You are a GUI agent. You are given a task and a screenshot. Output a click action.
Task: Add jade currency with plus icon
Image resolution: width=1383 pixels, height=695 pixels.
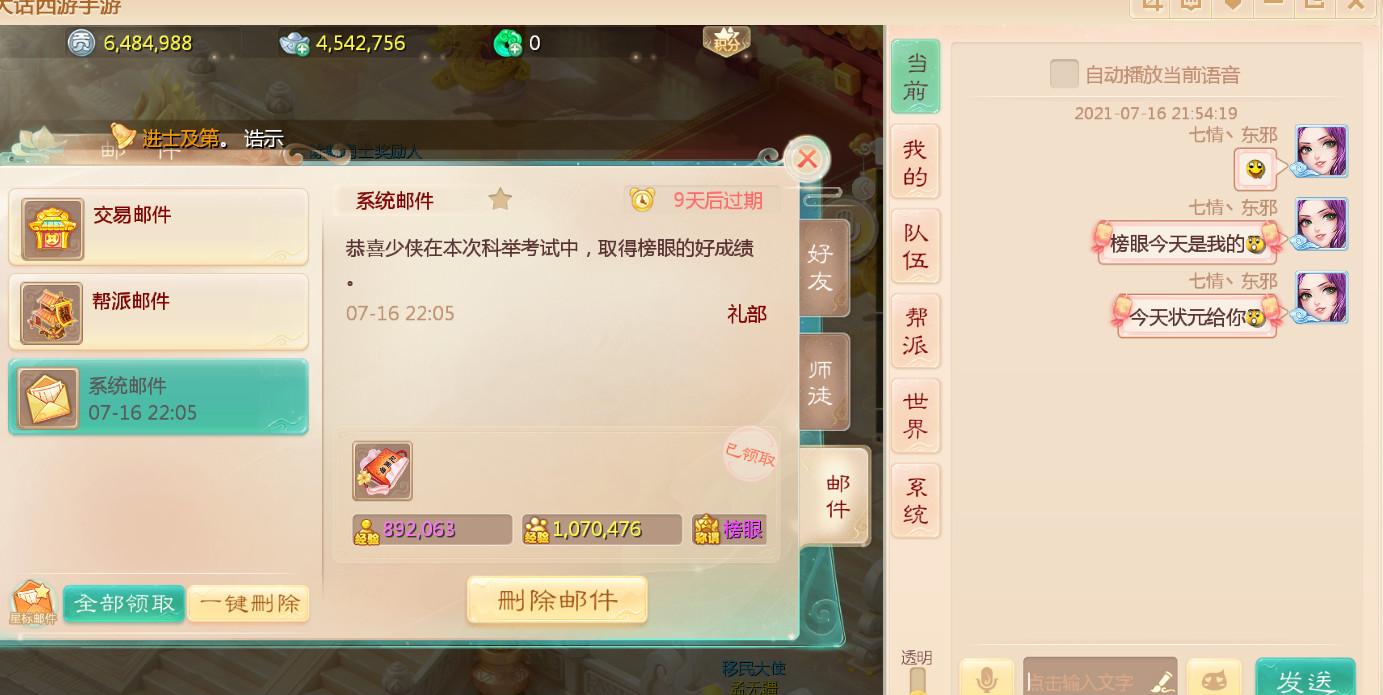(508, 43)
